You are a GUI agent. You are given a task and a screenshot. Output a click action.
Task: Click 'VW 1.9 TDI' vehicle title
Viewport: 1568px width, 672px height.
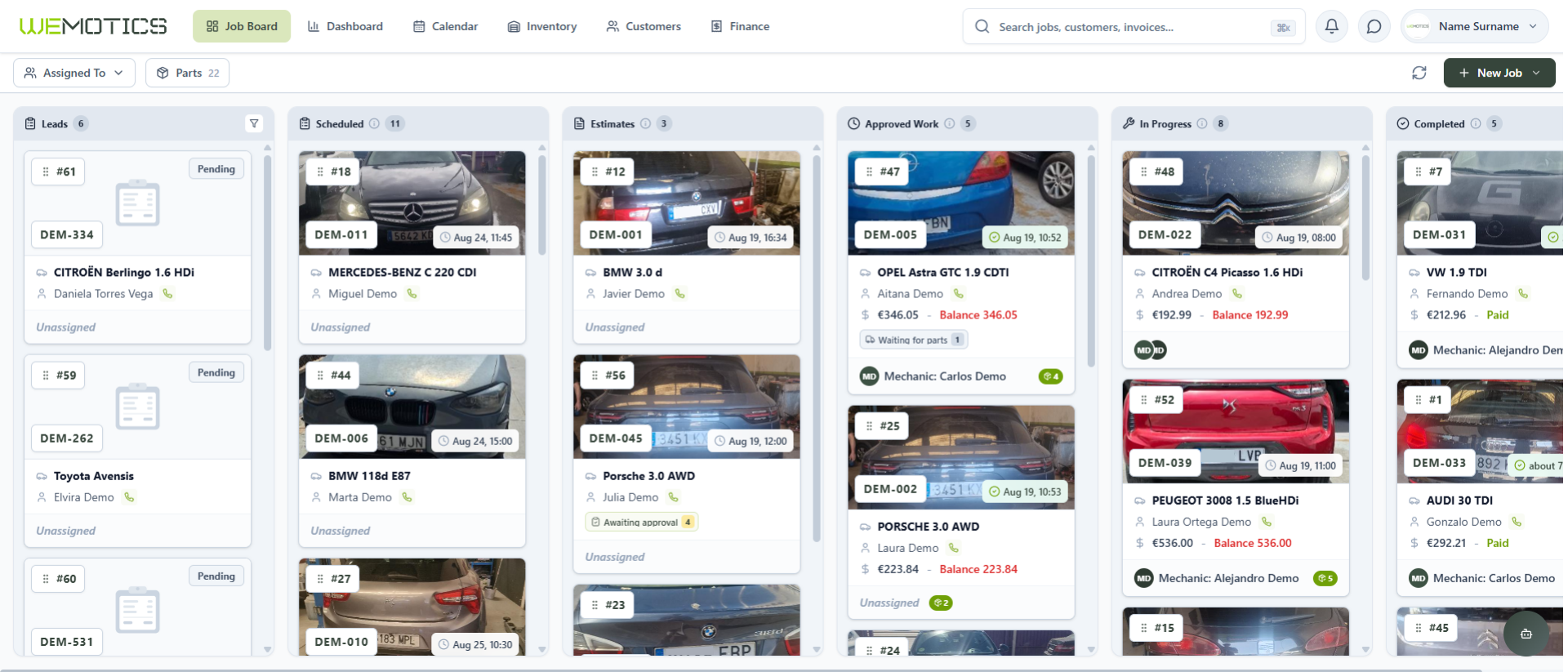(x=1456, y=272)
